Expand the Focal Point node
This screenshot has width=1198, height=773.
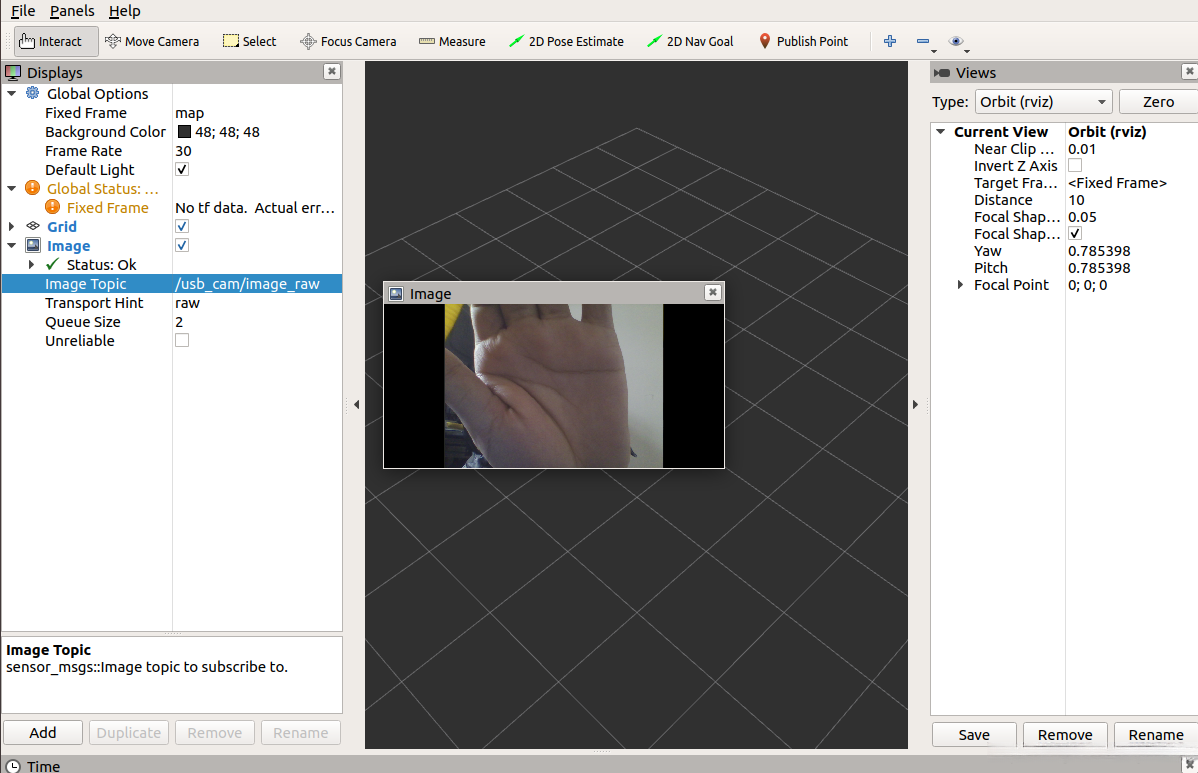pyautogui.click(x=960, y=284)
